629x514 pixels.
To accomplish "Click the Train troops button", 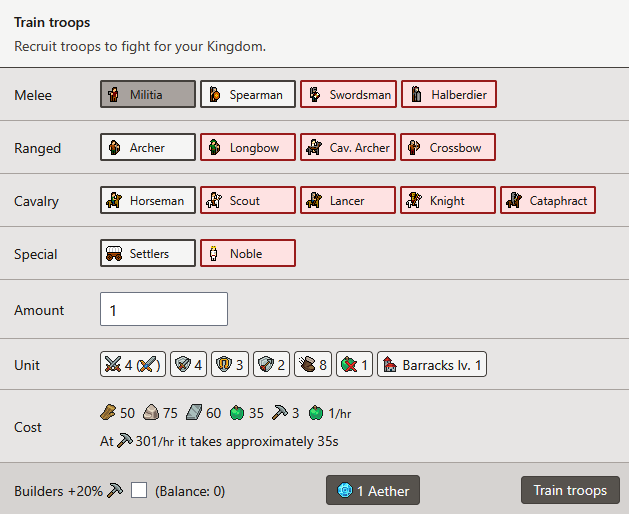I will point(570,490).
